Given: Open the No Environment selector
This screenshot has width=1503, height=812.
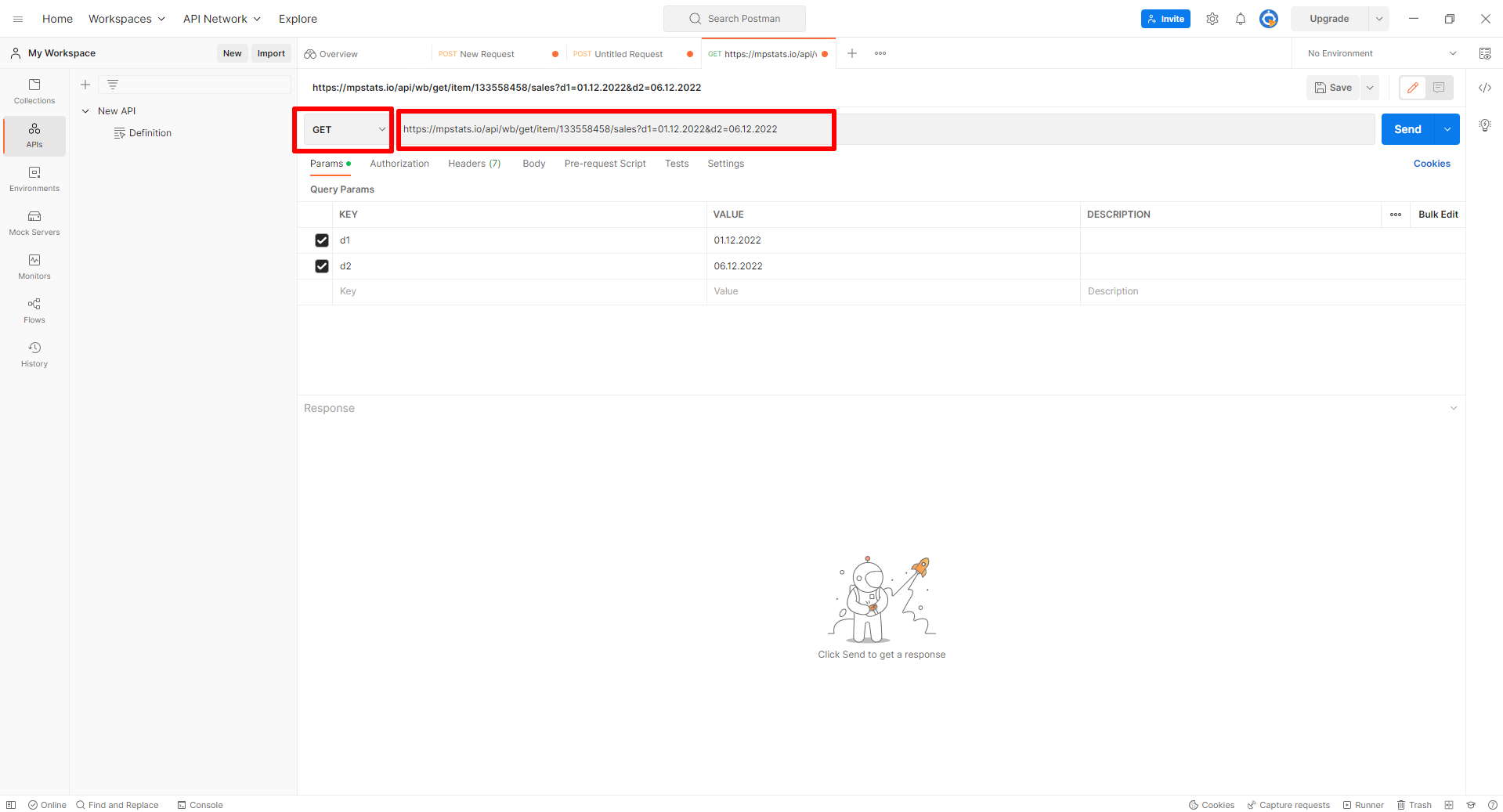Looking at the screenshot, I should click(1382, 53).
